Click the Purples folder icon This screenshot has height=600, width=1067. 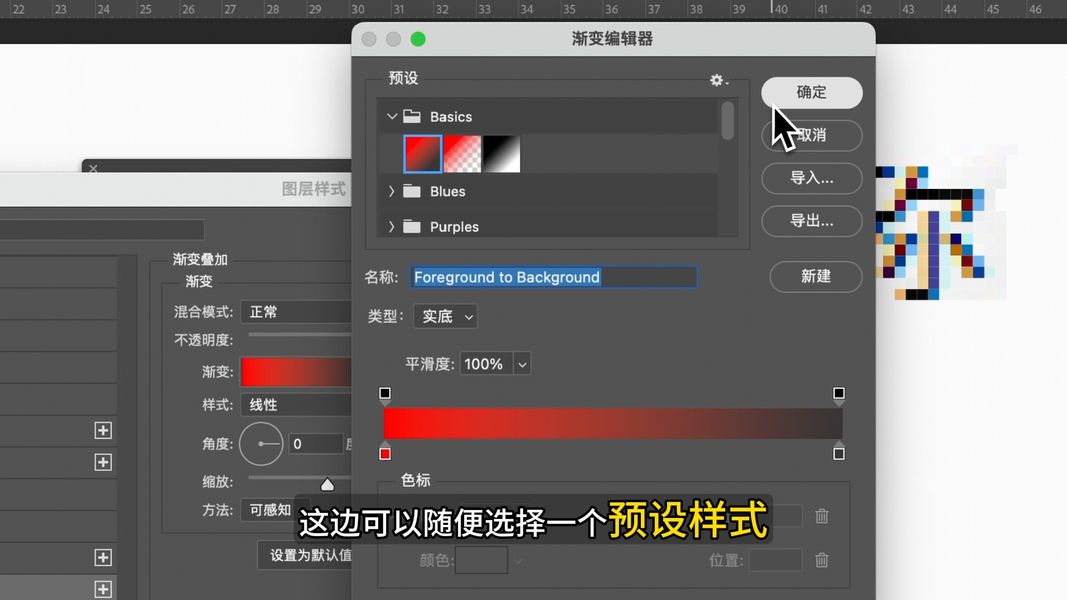click(412, 227)
